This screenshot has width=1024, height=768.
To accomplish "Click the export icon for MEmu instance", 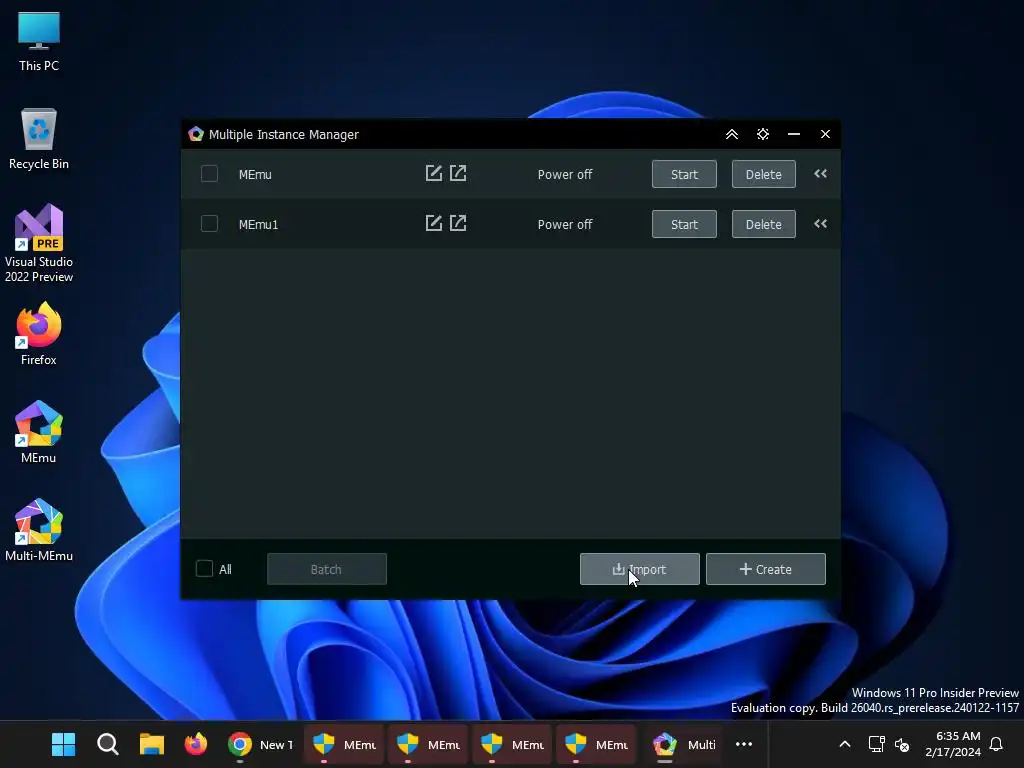I will tap(458, 173).
